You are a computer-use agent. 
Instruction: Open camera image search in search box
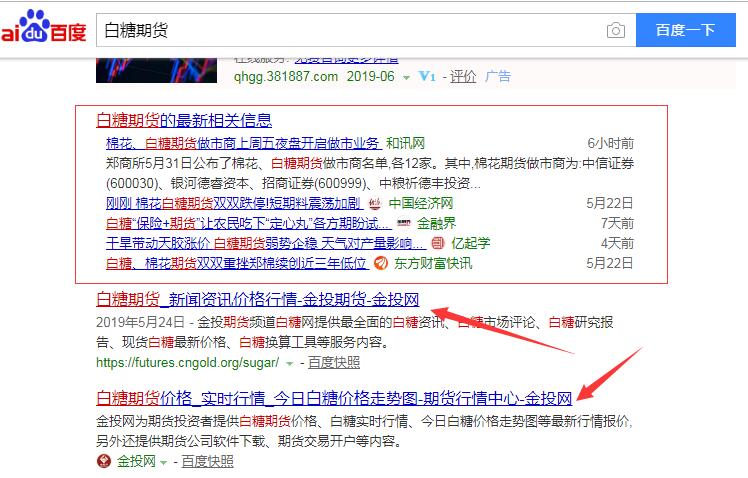(615, 30)
